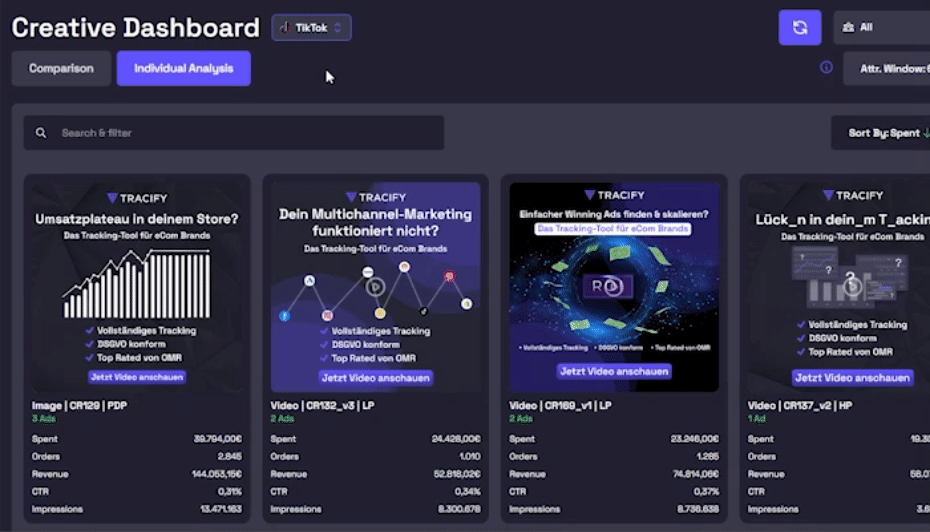Click the Revenue value 144.053,15€
Screen dimensions: 930x532
tap(216, 474)
